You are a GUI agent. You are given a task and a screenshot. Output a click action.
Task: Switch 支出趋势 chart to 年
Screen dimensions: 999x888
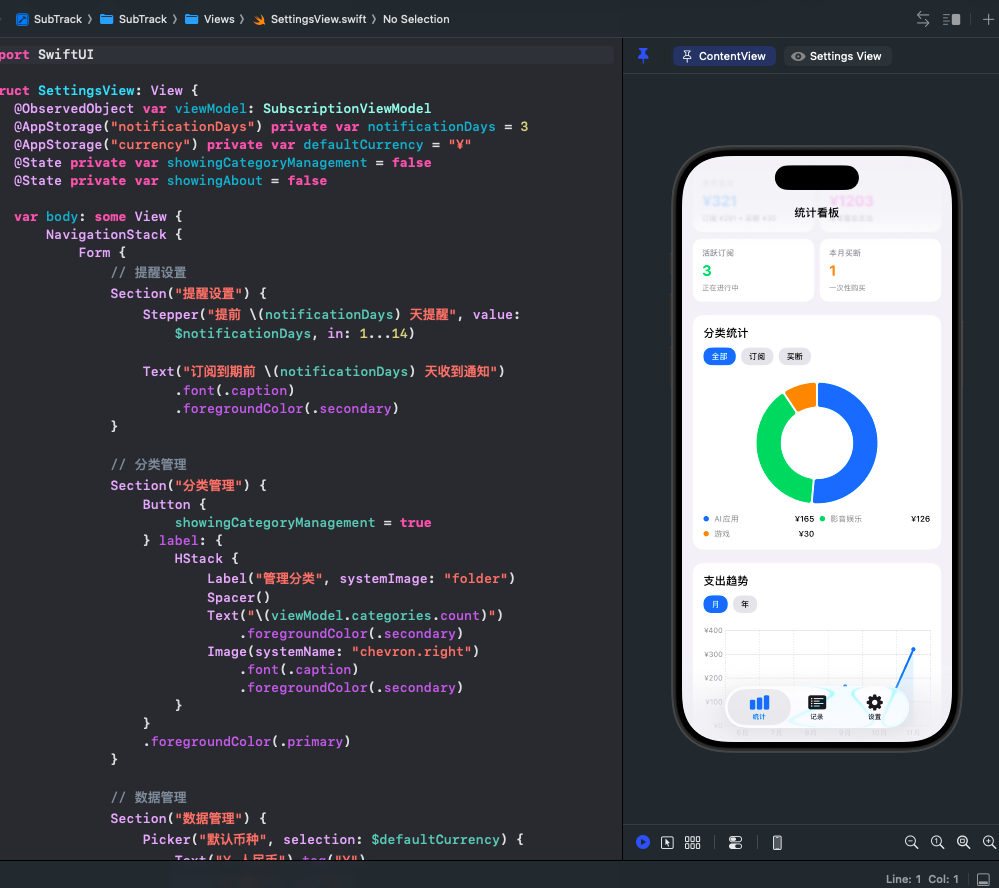point(745,604)
